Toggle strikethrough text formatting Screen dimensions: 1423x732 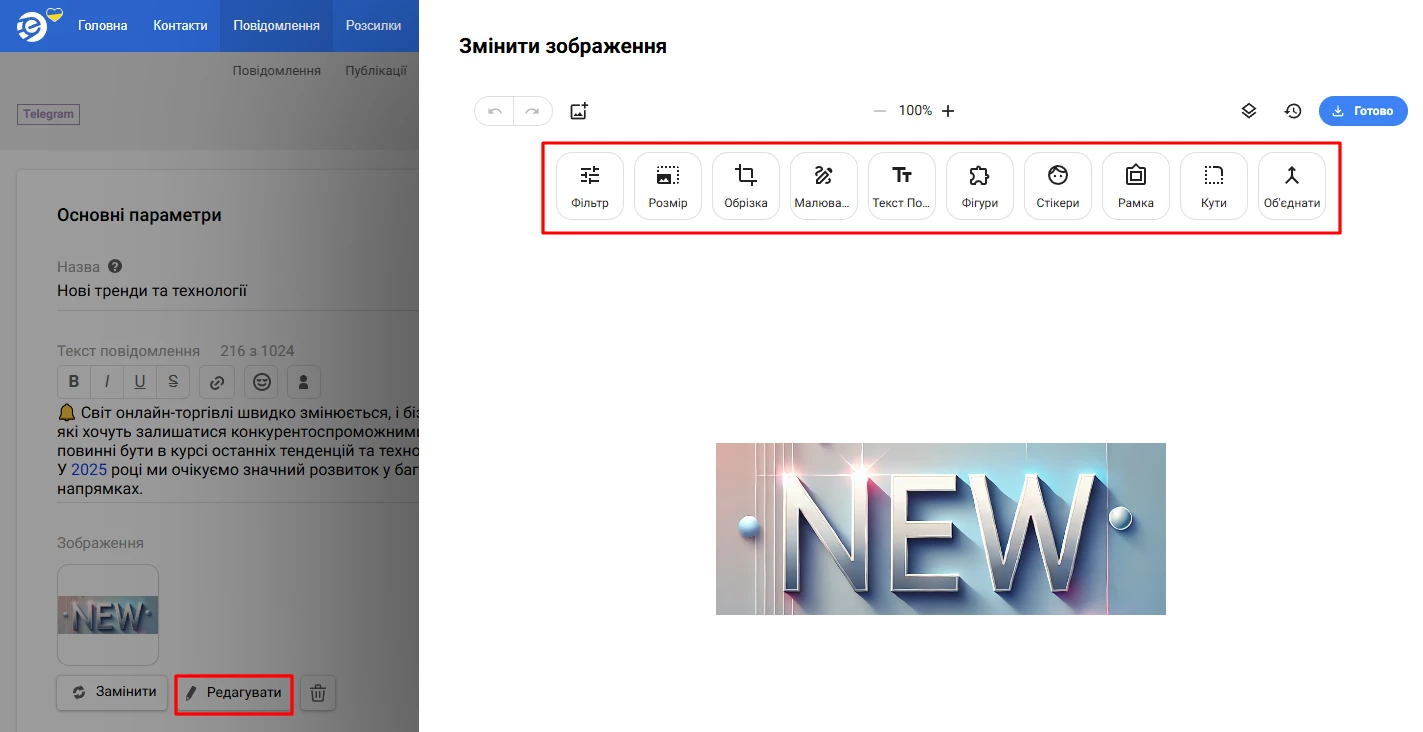[173, 381]
